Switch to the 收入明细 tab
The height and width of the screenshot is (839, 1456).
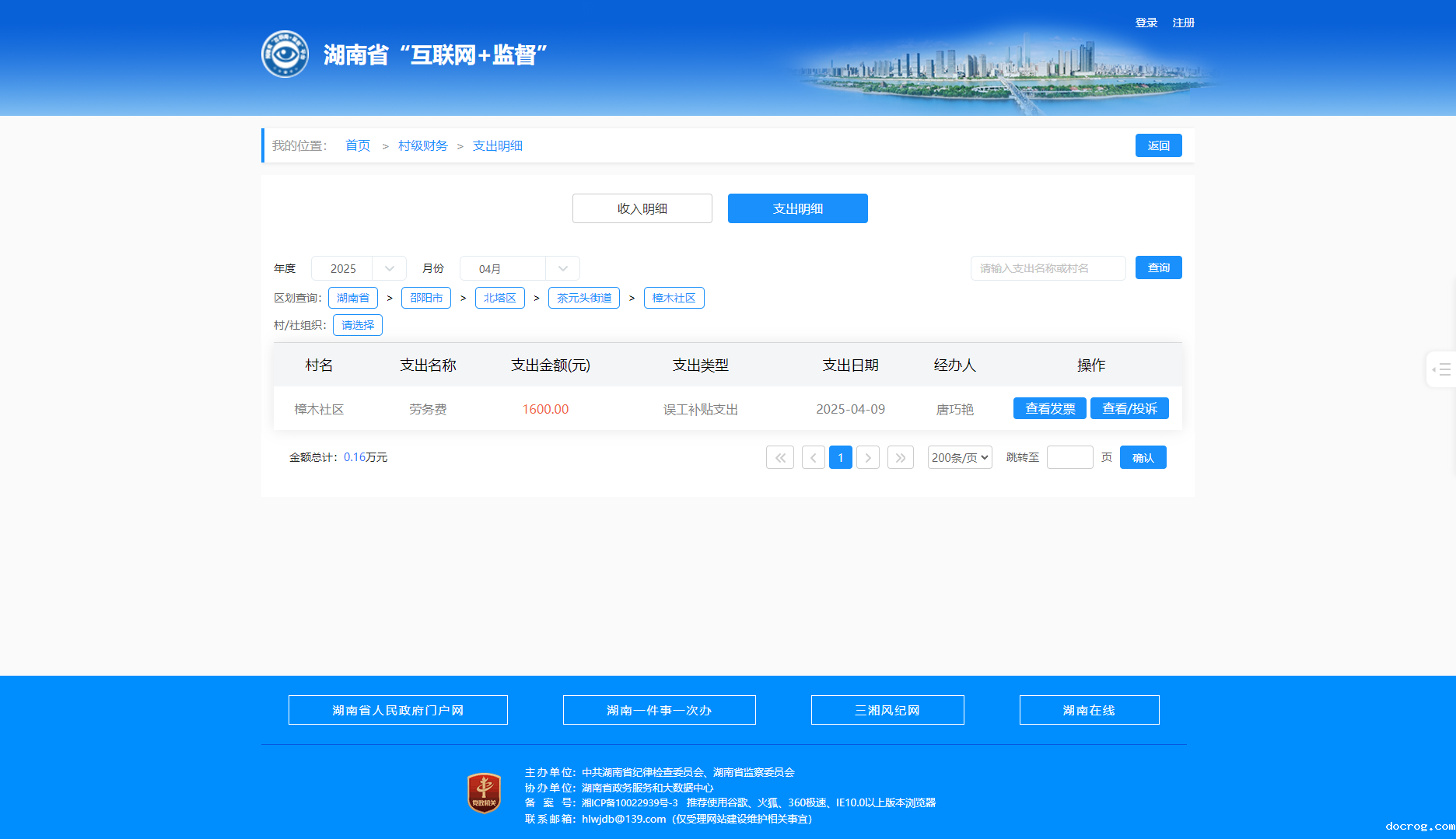tap(642, 208)
